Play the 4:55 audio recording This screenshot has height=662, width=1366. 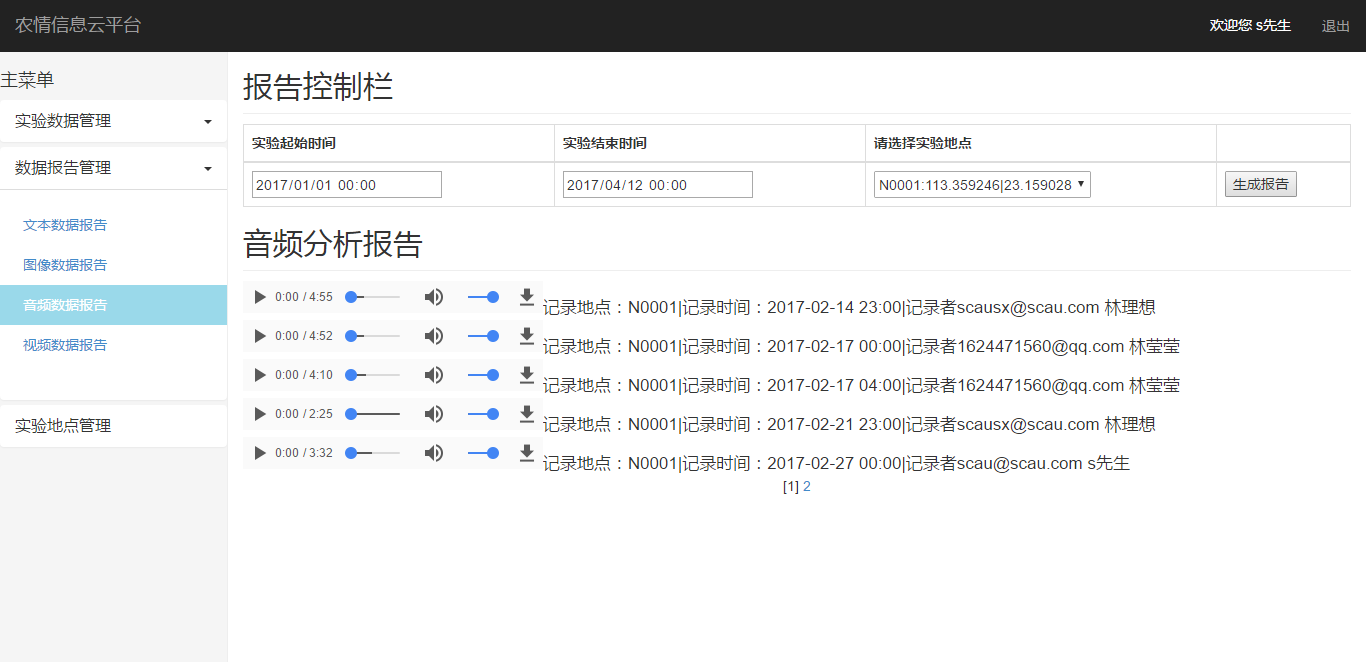click(x=260, y=297)
